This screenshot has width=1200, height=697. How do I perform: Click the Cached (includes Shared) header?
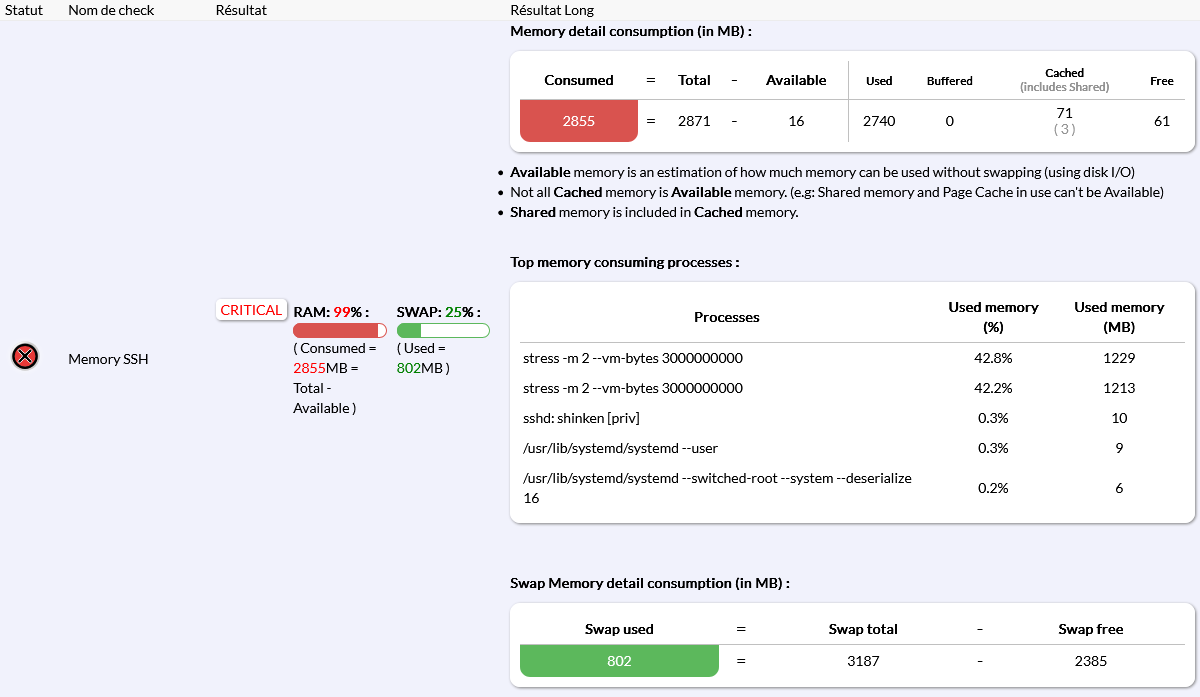[1064, 80]
